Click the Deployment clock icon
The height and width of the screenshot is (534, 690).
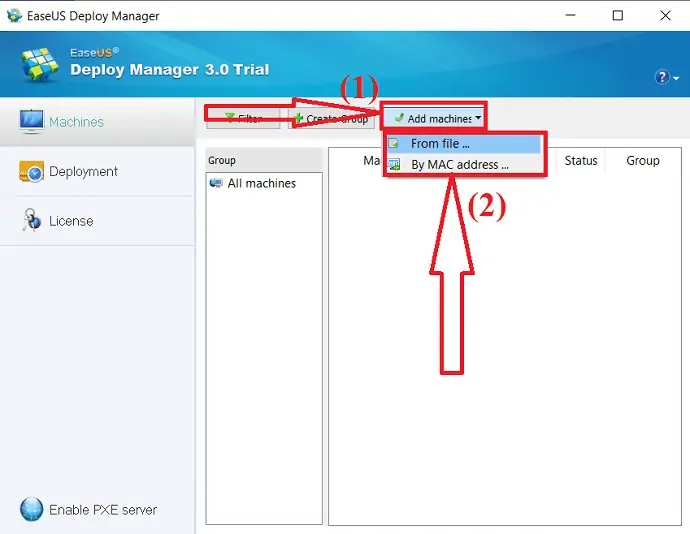31,171
